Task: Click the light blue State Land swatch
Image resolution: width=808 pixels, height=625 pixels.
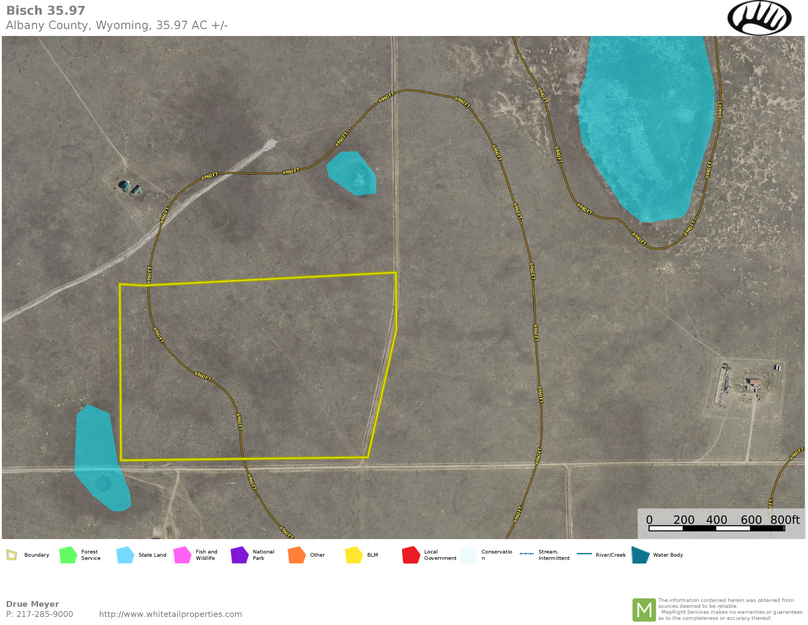Action: [125, 555]
